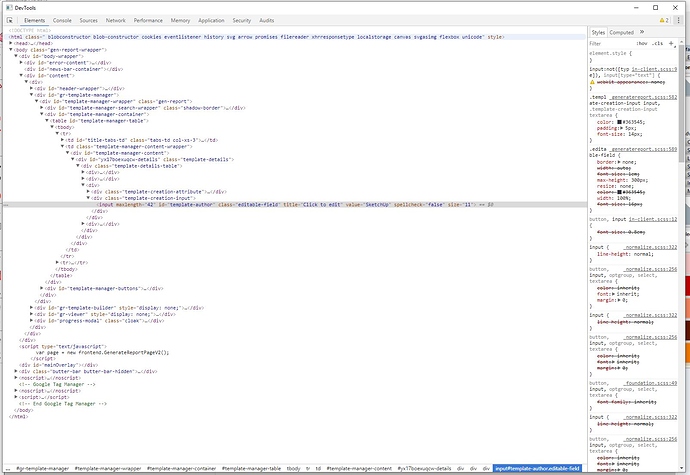
Task: Open the color swatch for color #363545 in template-creation-input rule
Action: (619, 122)
